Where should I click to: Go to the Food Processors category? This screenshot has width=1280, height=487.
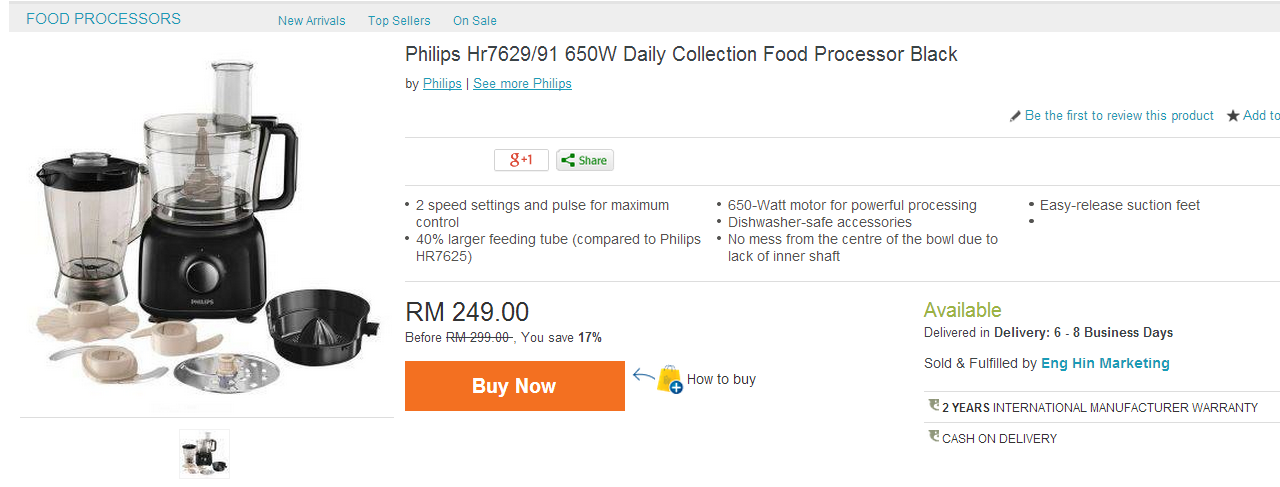click(103, 19)
